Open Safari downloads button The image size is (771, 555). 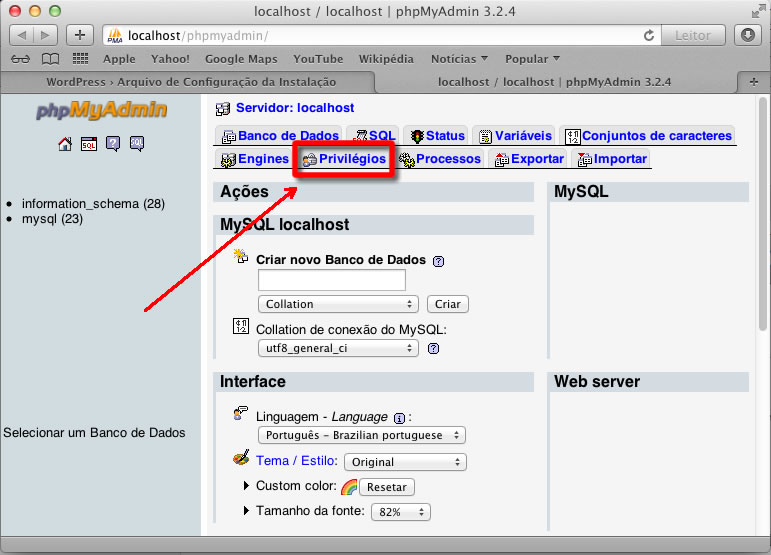point(748,35)
